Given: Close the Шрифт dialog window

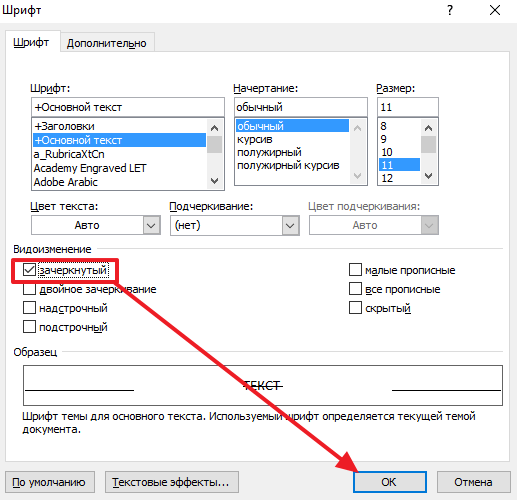Looking at the screenshot, I should (x=495, y=10).
